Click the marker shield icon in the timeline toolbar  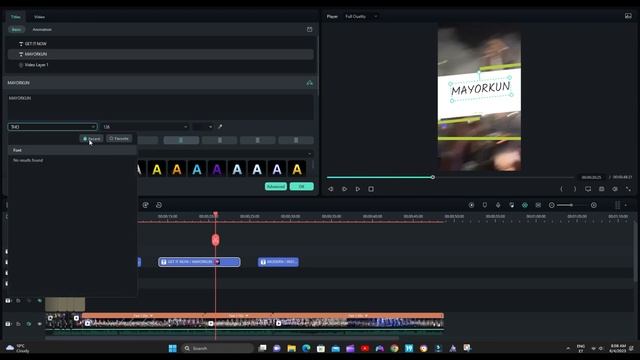pos(485,205)
